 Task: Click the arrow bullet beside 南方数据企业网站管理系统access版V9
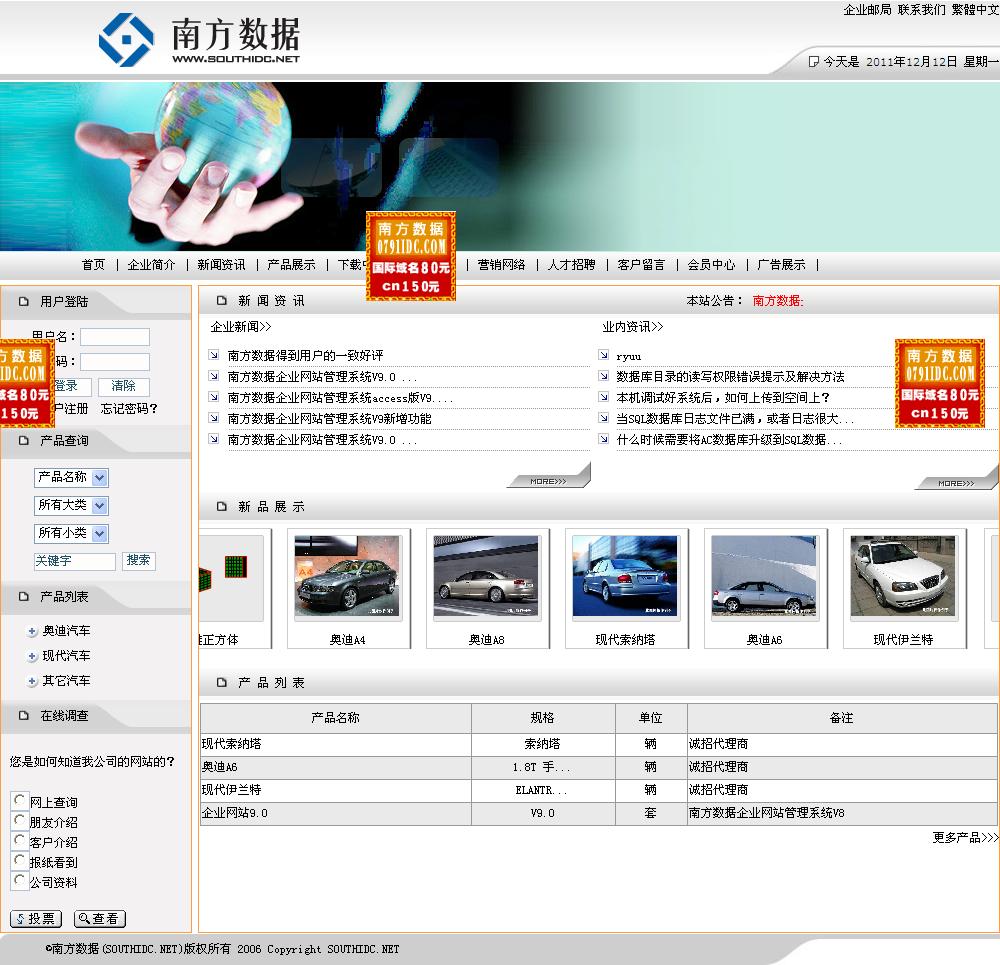tap(214, 397)
